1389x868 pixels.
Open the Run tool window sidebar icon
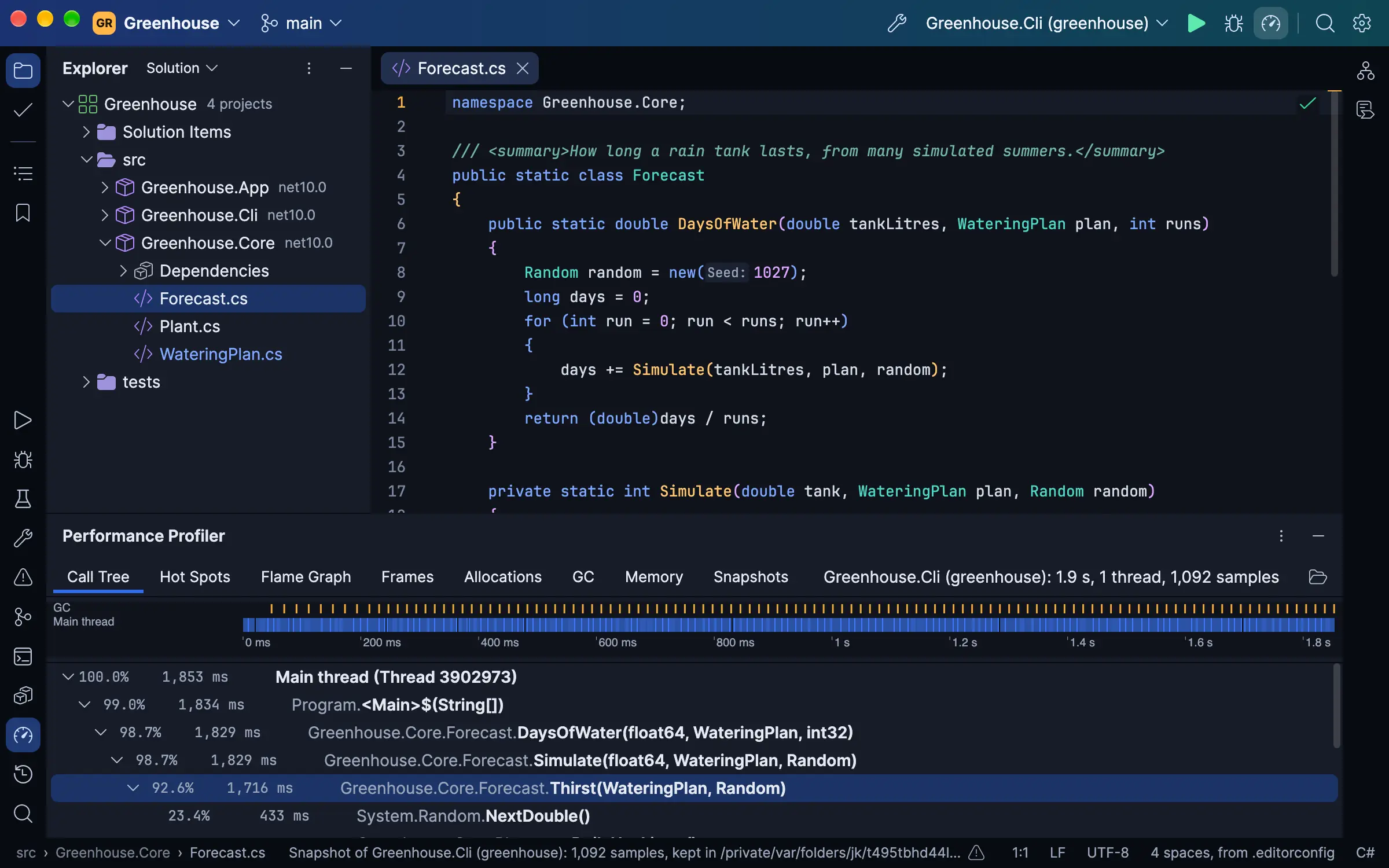(23, 420)
